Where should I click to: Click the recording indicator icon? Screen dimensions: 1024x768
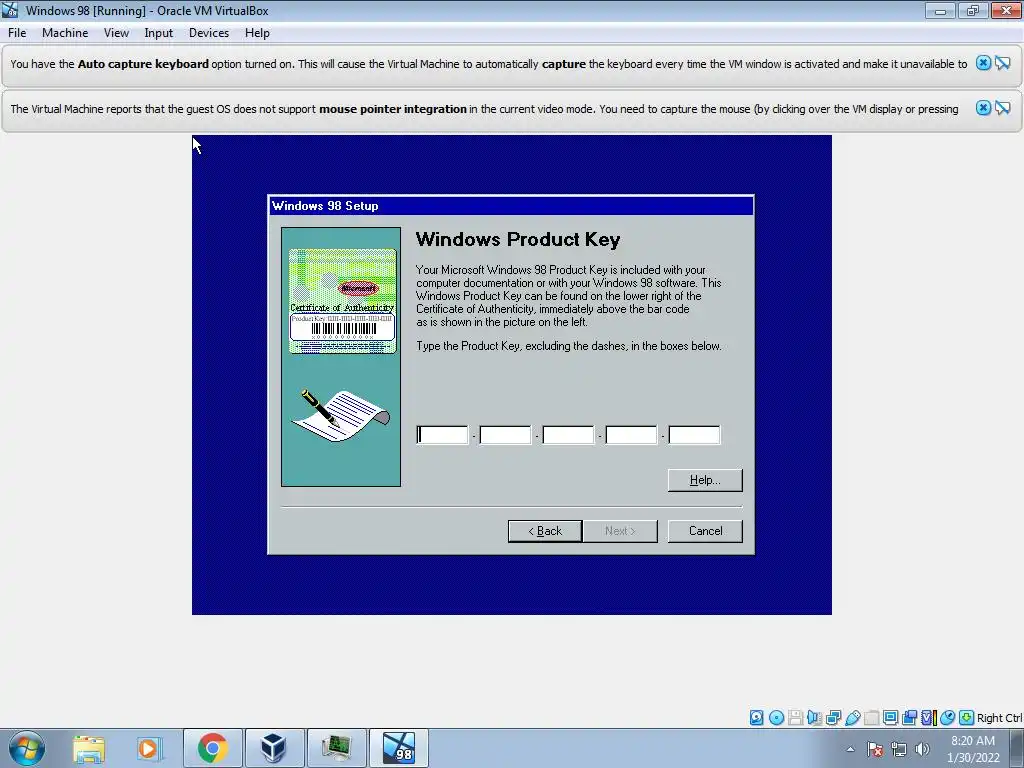click(909, 718)
